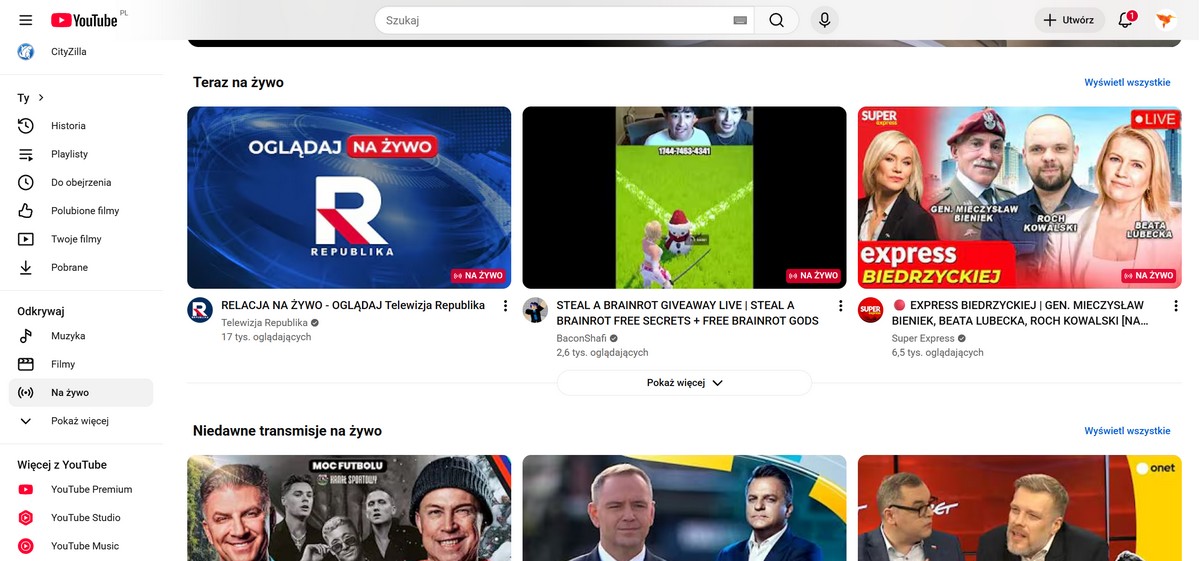
Task: Click BaconShafi channel name
Action: pos(581,338)
